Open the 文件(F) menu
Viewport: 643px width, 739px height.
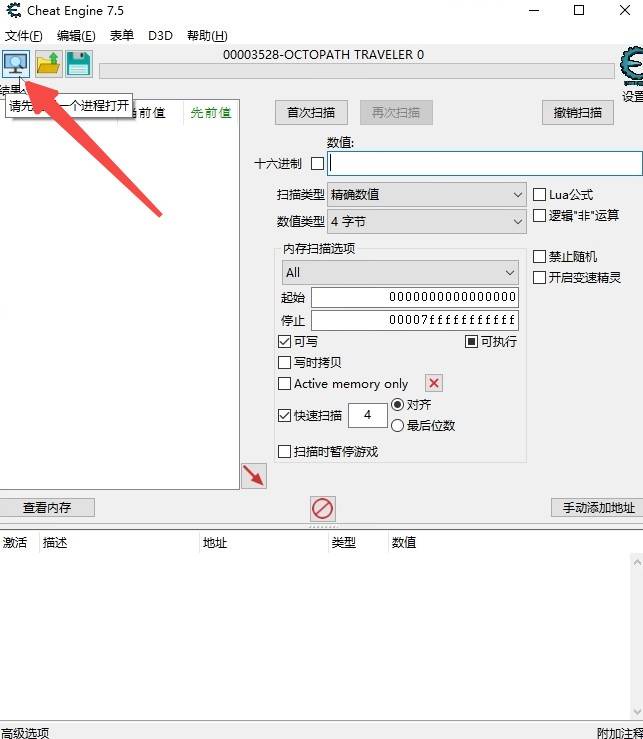(x=24, y=36)
